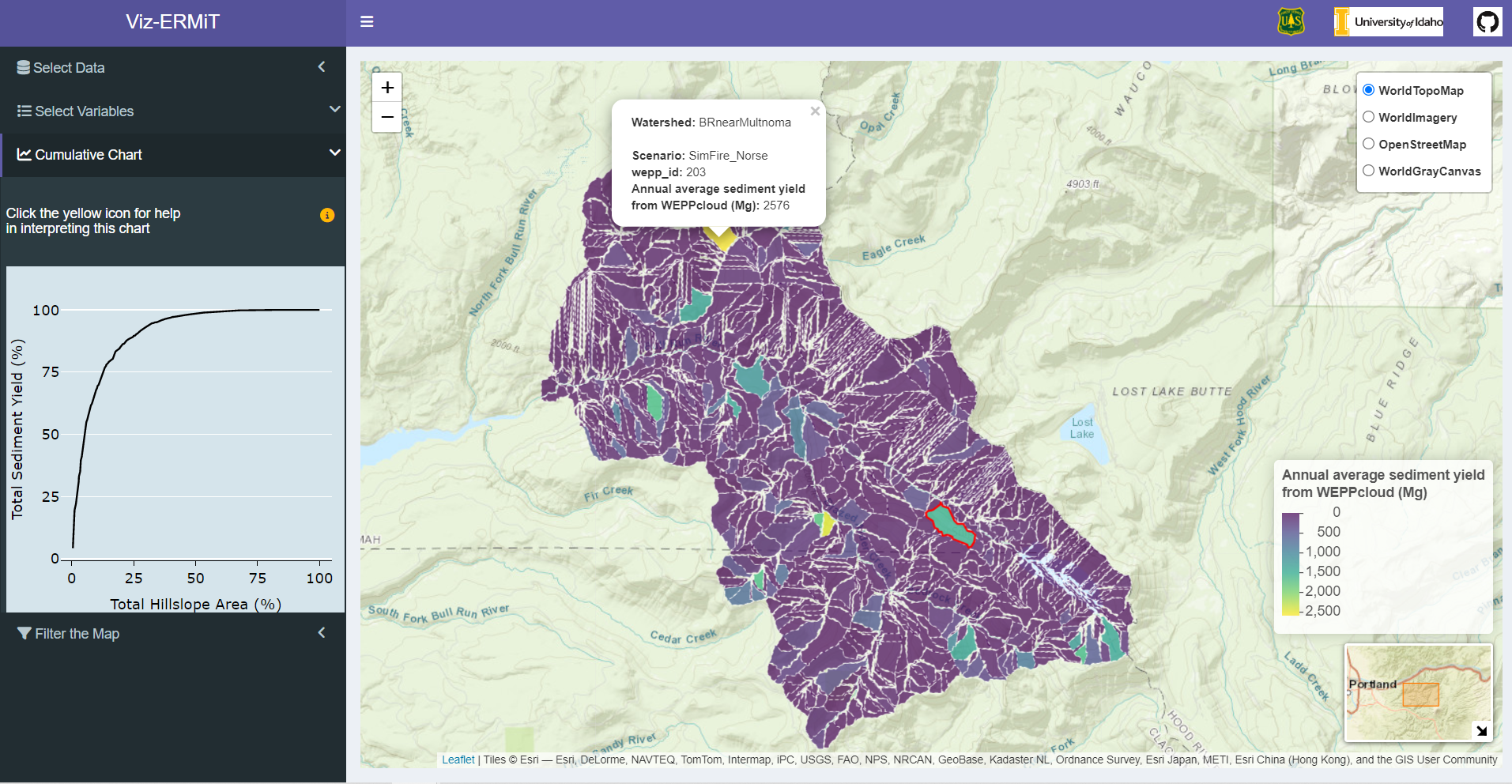Select WorldTopoMap basemap
This screenshot has width=1512, height=784.
(x=1368, y=90)
